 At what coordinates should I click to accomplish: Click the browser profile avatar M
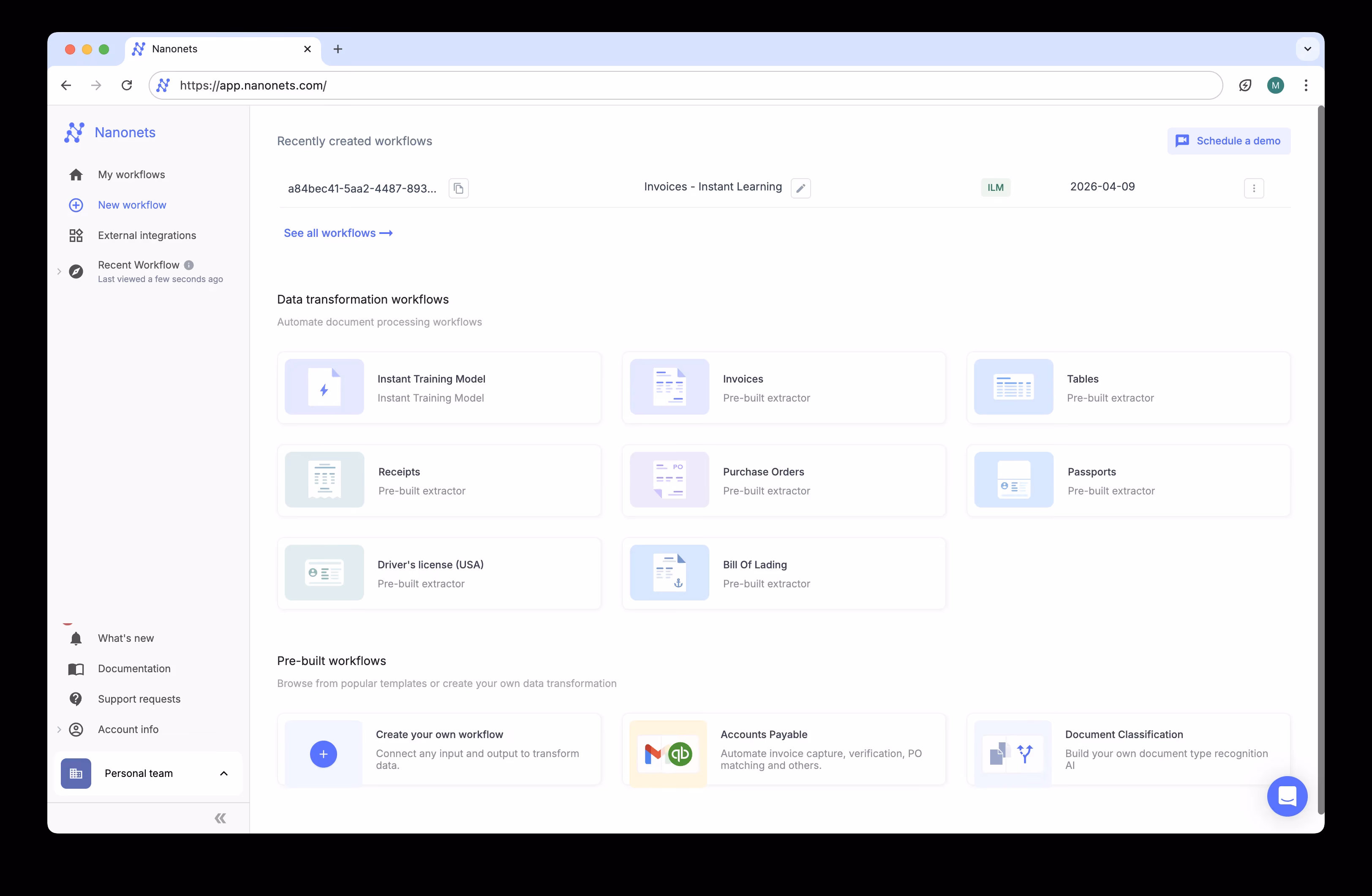[1275, 85]
